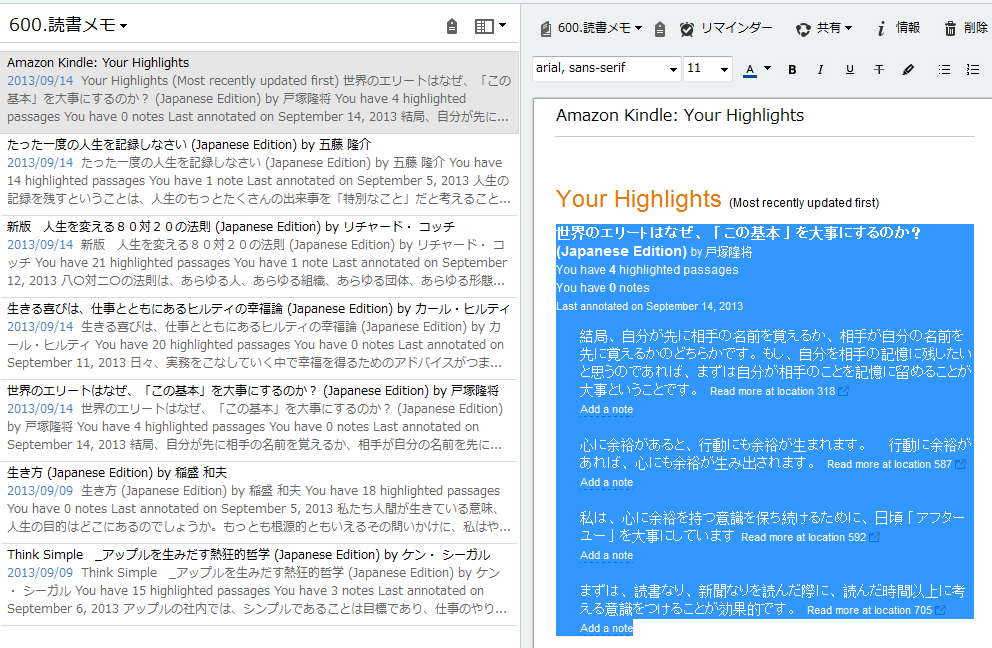
Task: Click the external link icon after location 705
Action: 940,610
